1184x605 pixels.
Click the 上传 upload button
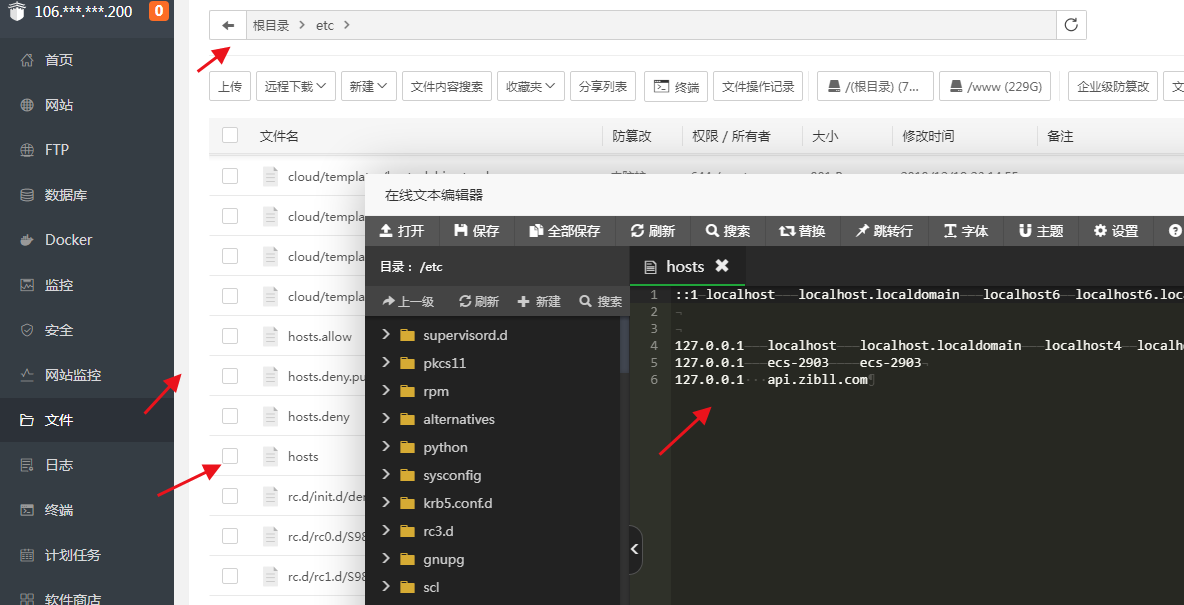(229, 87)
